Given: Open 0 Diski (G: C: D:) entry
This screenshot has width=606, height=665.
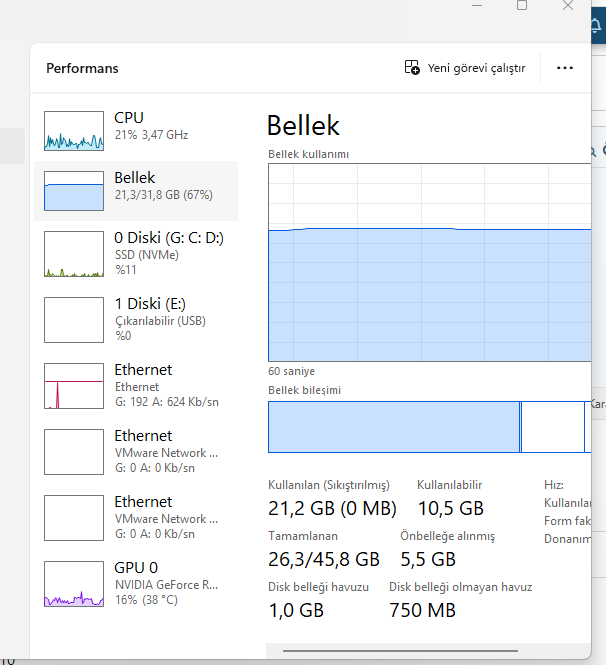Looking at the screenshot, I should [168, 238].
